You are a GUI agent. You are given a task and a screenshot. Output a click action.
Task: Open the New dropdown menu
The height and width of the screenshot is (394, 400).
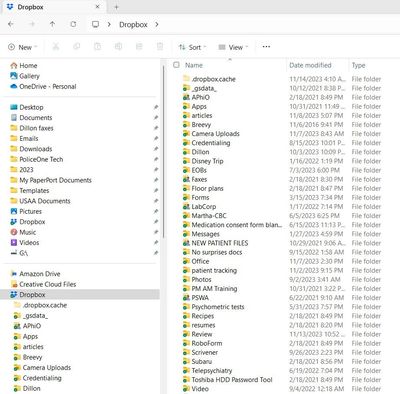click(x=23, y=47)
